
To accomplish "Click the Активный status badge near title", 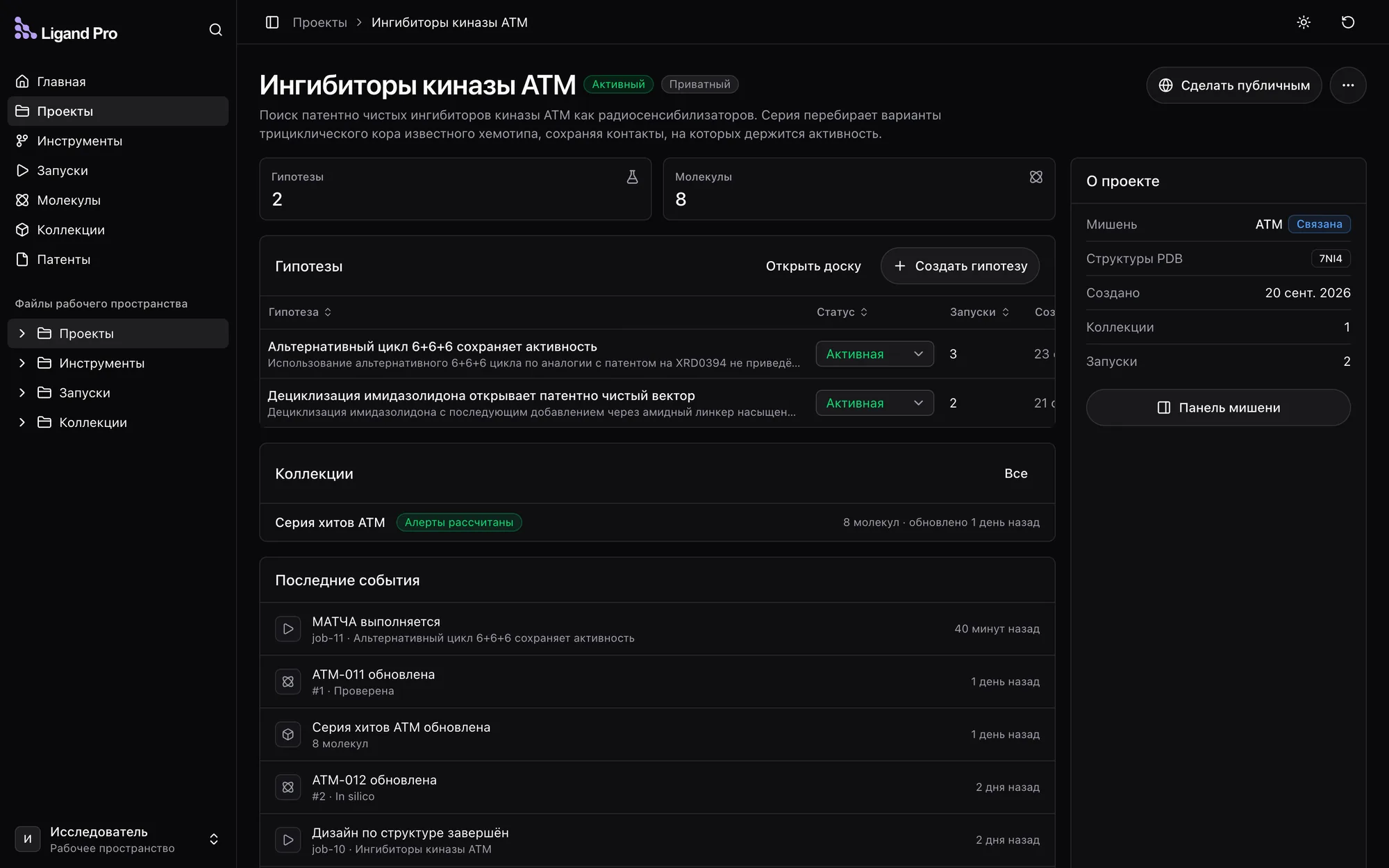I will point(618,84).
